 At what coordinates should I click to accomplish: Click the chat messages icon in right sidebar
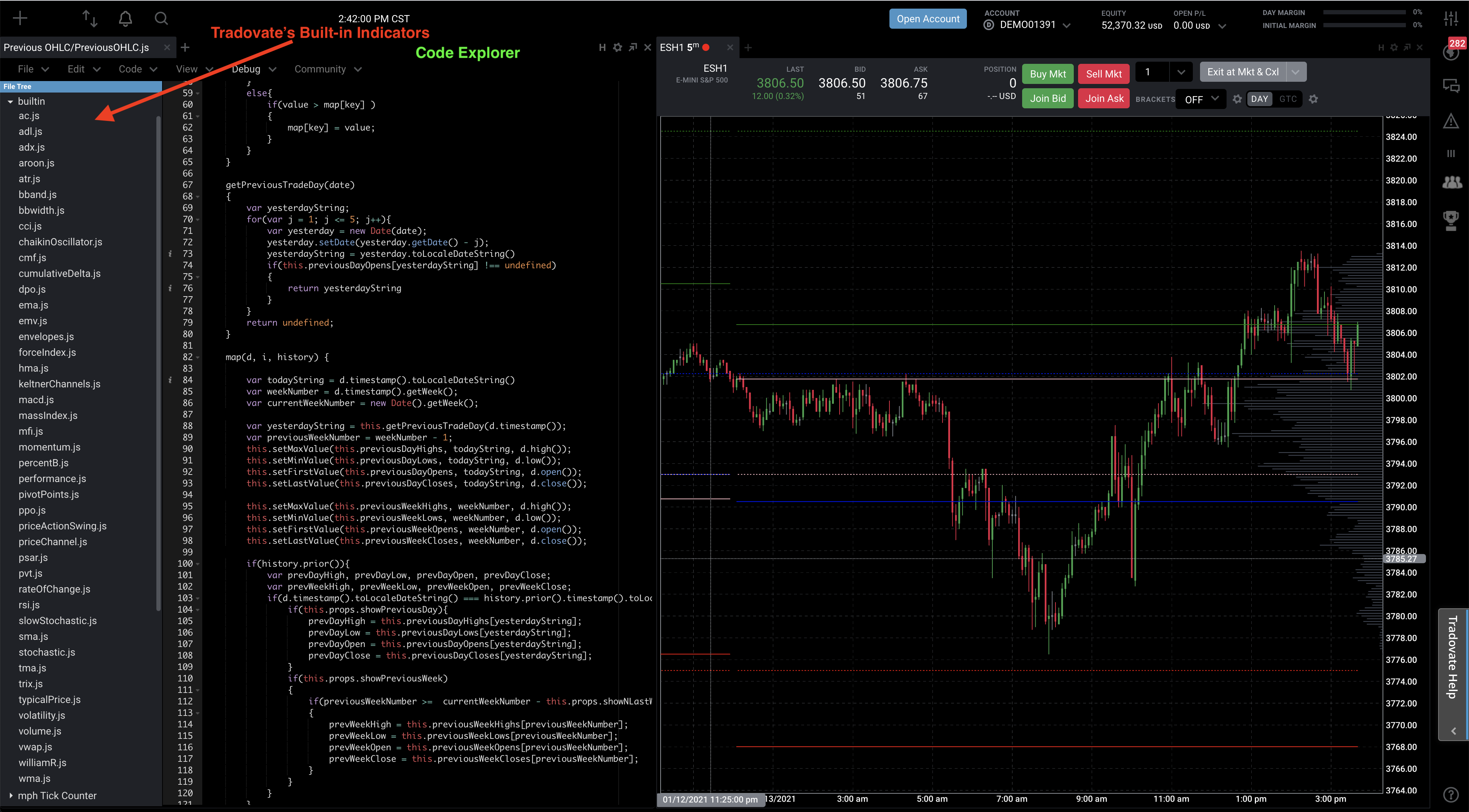[x=1451, y=86]
